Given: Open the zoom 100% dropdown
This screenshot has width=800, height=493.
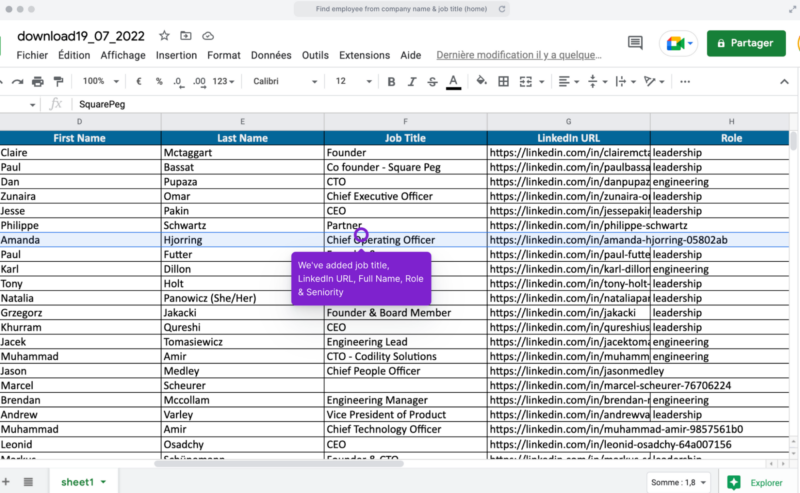Looking at the screenshot, I should (x=101, y=81).
